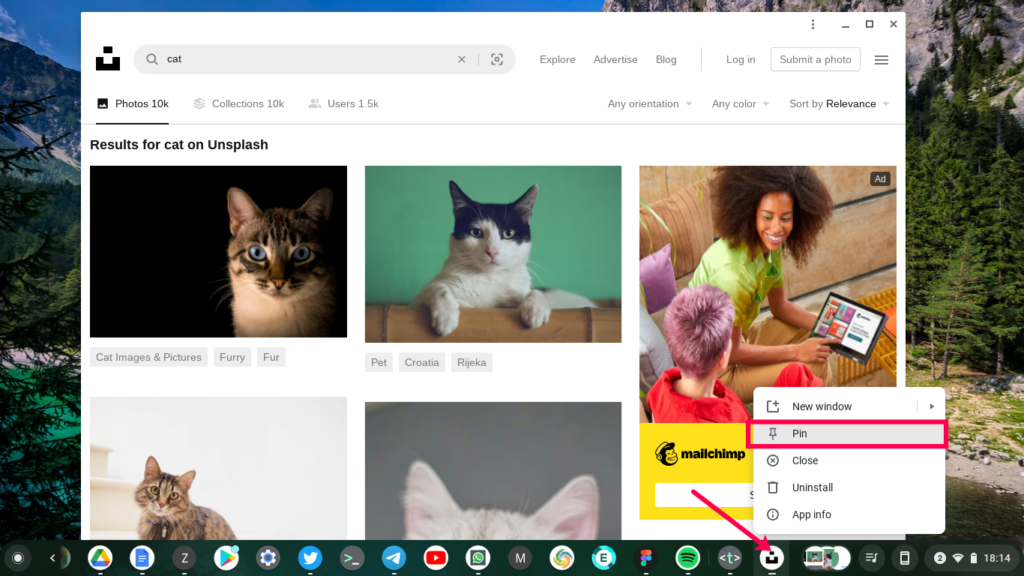Open the tabby cat on white background photo
Image resolution: width=1024 pixels, height=576 pixels.
(218, 468)
